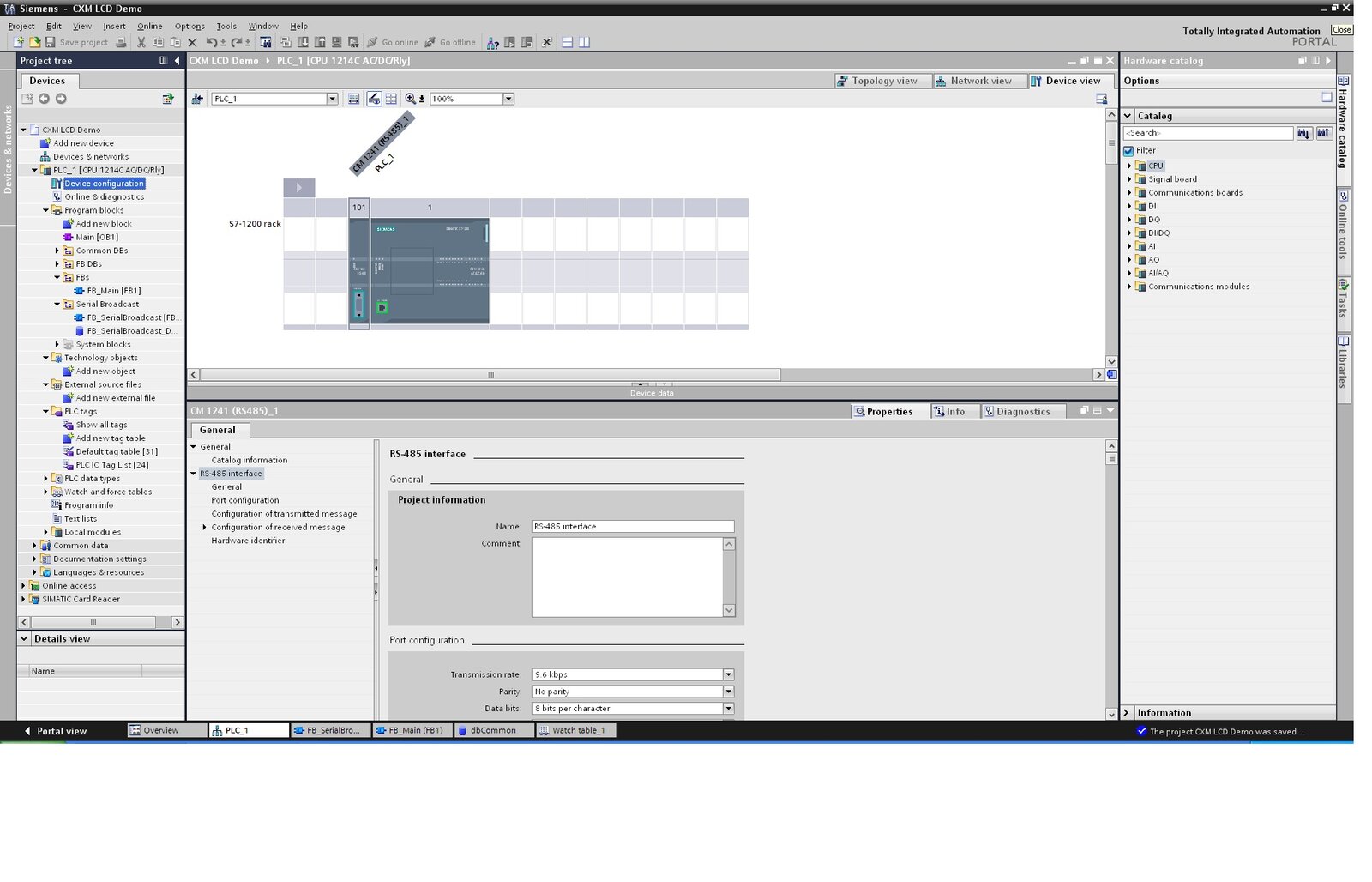This screenshot has width=1372, height=882.
Task: Expand Configuration of received message
Action: (204, 528)
